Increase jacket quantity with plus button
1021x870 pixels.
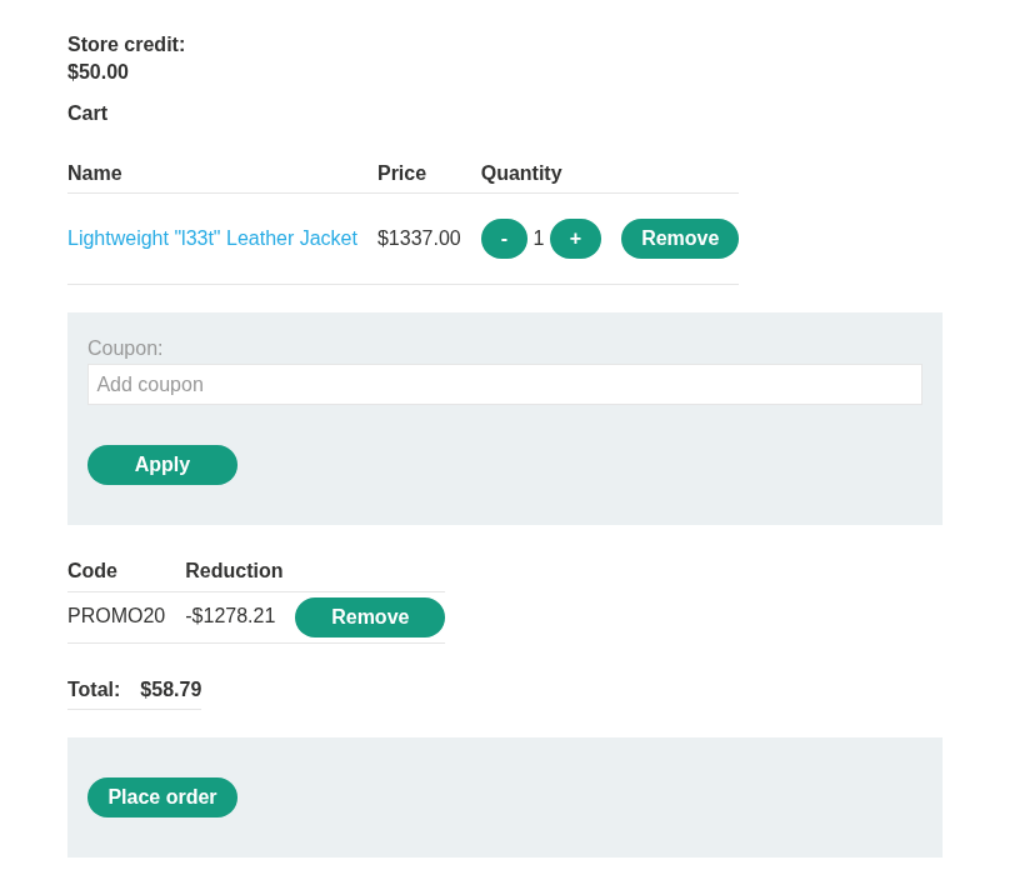tap(575, 239)
